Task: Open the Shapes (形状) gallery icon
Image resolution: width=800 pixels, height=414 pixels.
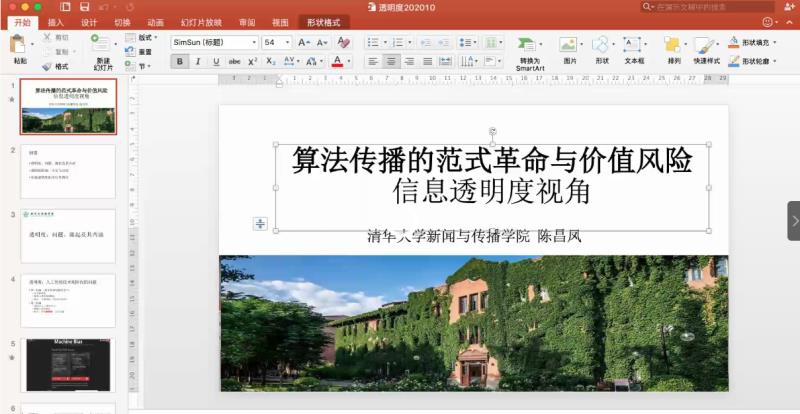Action: 601,44
